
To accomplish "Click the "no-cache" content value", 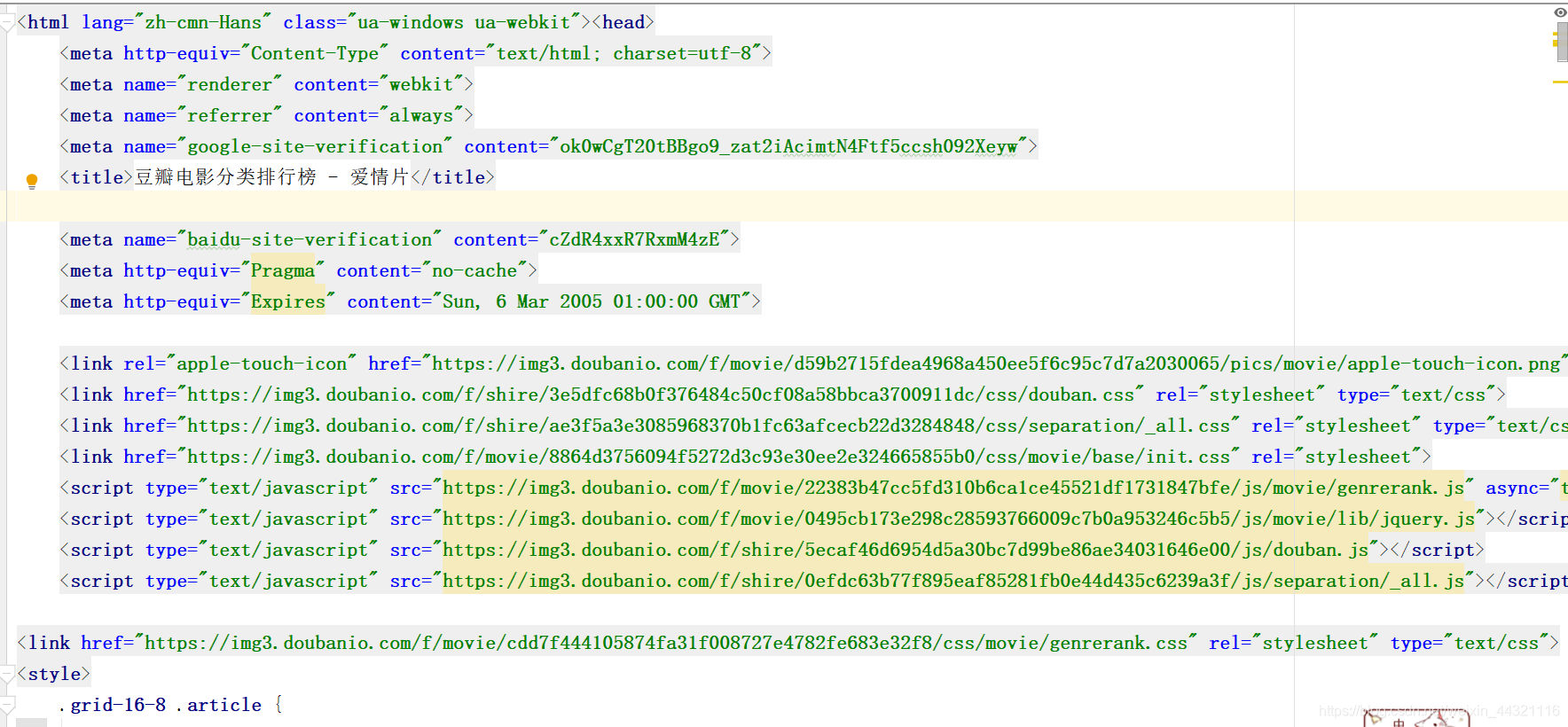I will [474, 270].
